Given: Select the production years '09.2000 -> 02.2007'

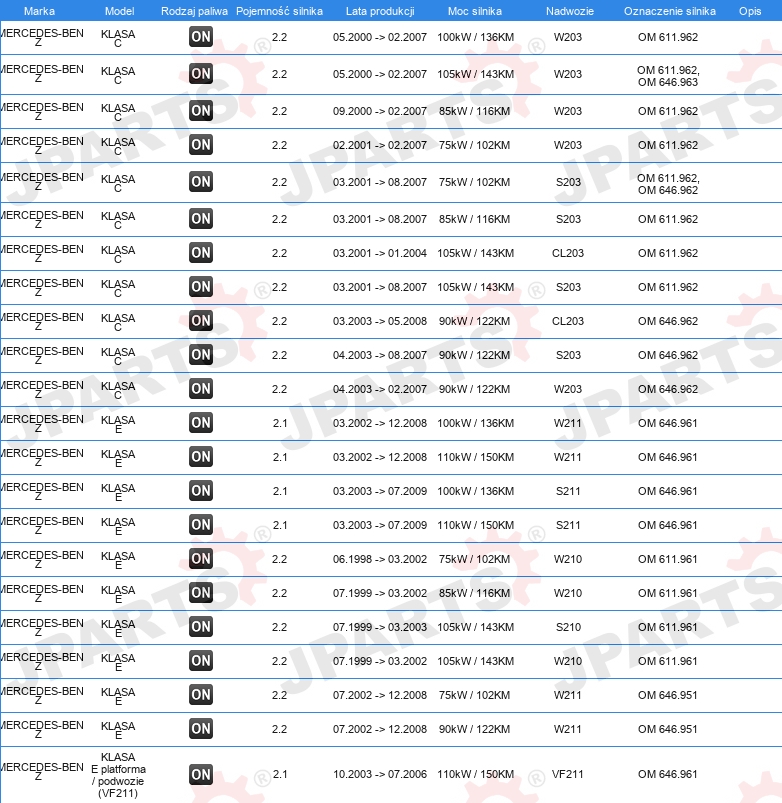Looking at the screenshot, I should click(379, 111).
